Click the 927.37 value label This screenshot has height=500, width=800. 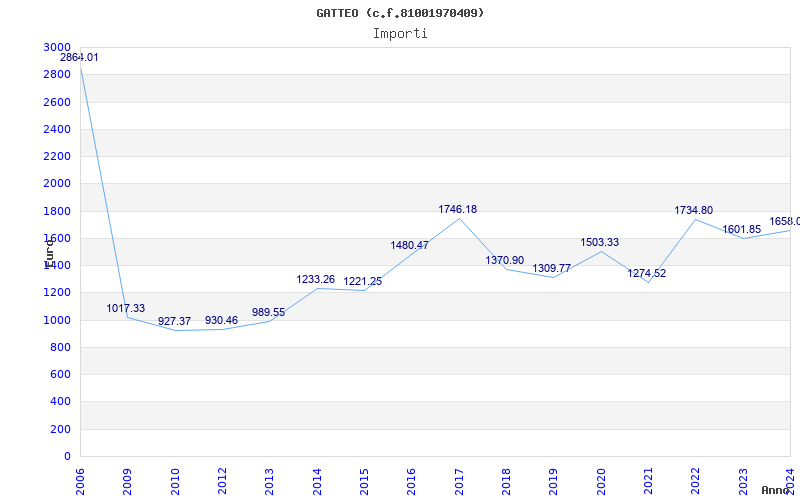tap(174, 321)
